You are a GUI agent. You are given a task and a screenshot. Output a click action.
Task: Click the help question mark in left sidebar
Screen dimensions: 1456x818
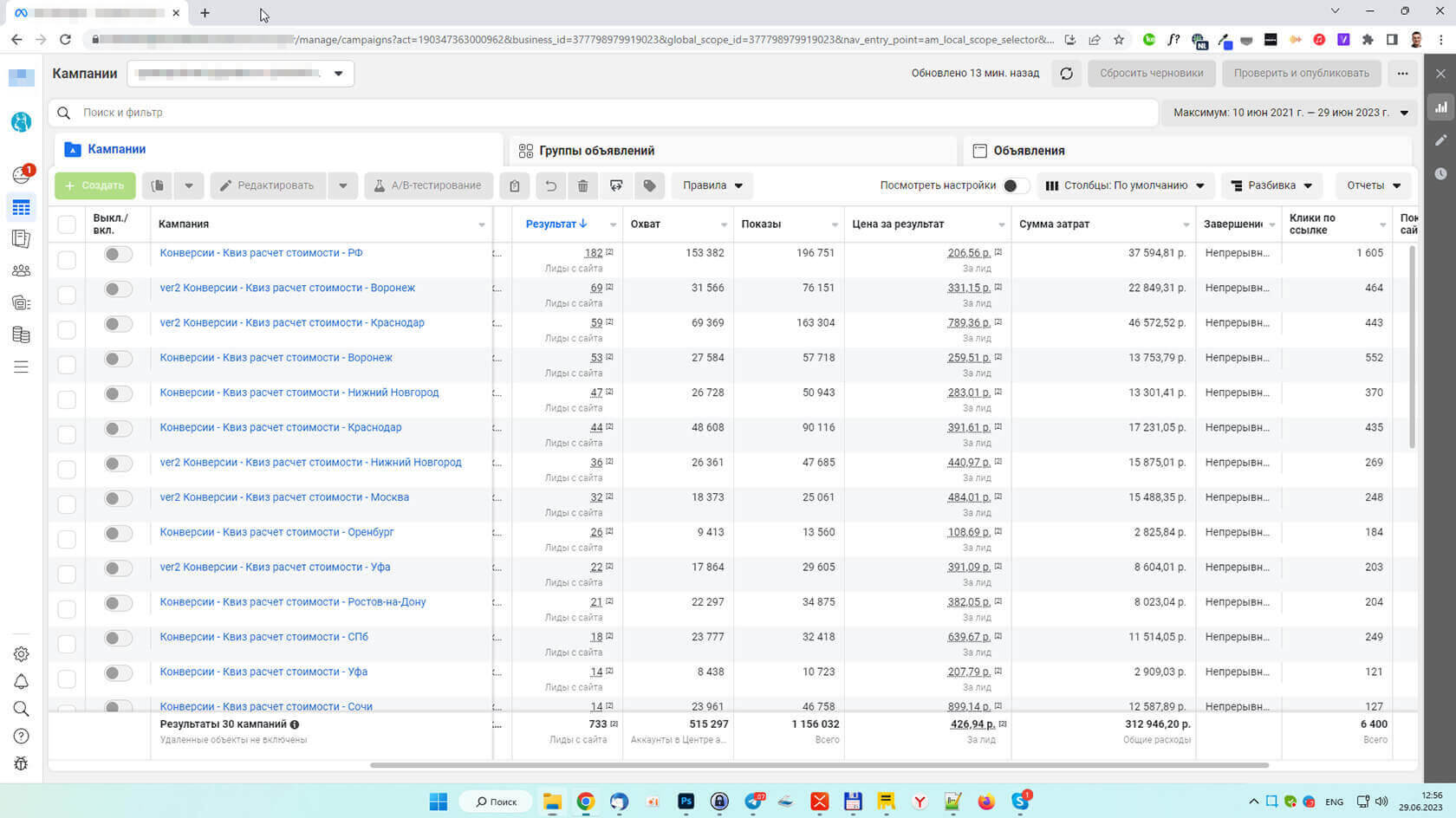click(22, 737)
